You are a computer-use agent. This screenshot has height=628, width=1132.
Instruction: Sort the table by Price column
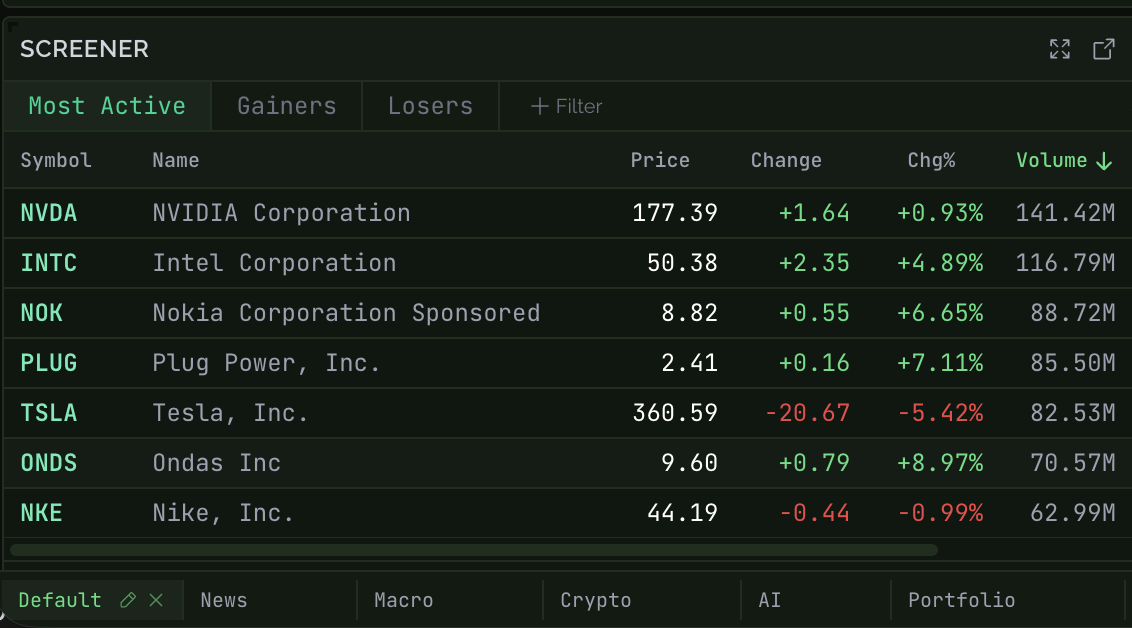click(x=660, y=160)
